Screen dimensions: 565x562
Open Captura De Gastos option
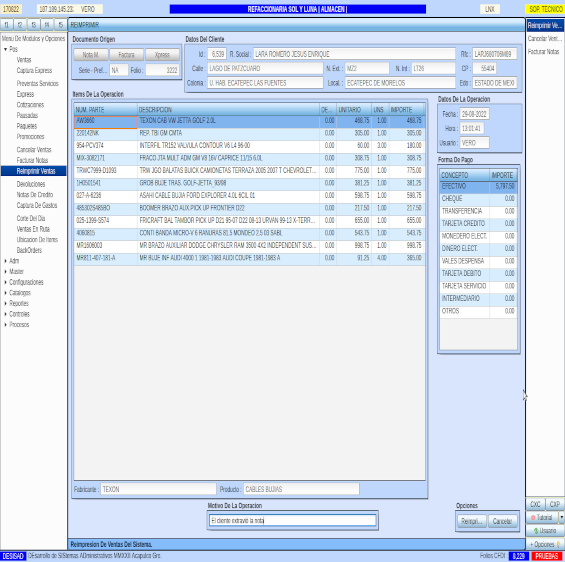coord(37,205)
